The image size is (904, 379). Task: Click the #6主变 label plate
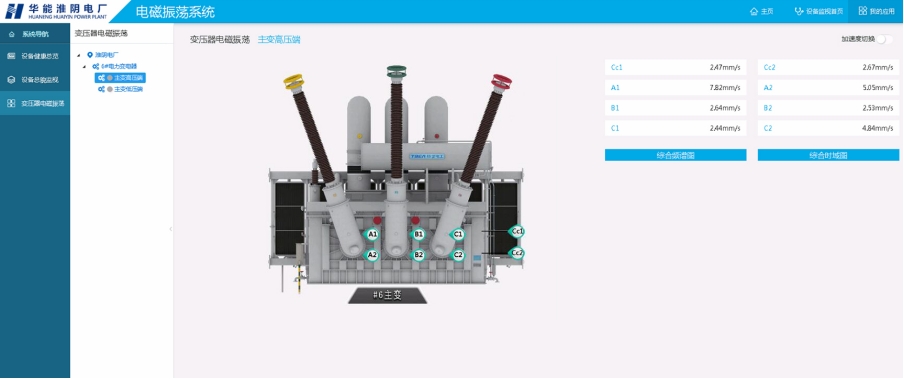pos(387,295)
